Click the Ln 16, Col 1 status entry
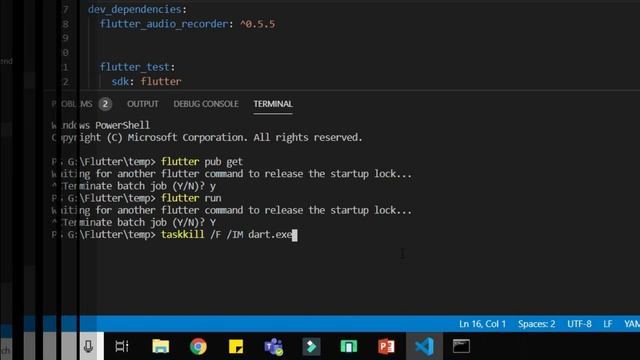The width and height of the screenshot is (640, 360). click(482, 324)
